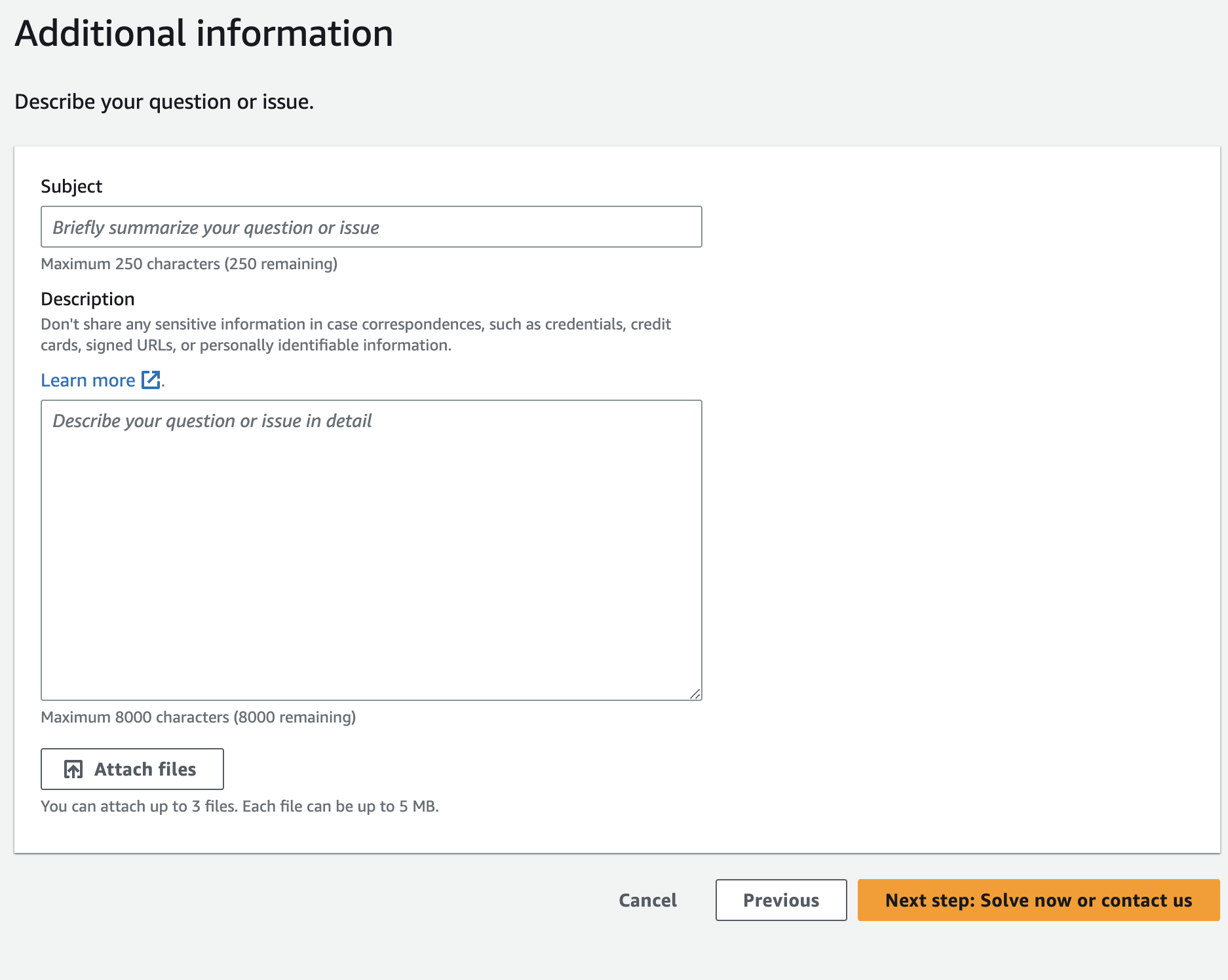The width and height of the screenshot is (1228, 980).
Task: Click the Additional information heading
Action: pos(204,33)
